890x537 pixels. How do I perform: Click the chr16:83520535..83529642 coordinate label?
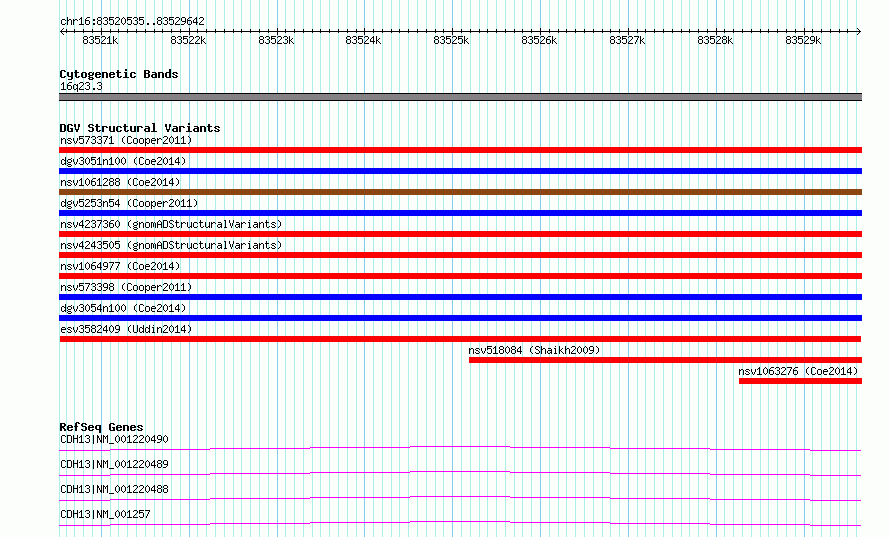point(132,21)
